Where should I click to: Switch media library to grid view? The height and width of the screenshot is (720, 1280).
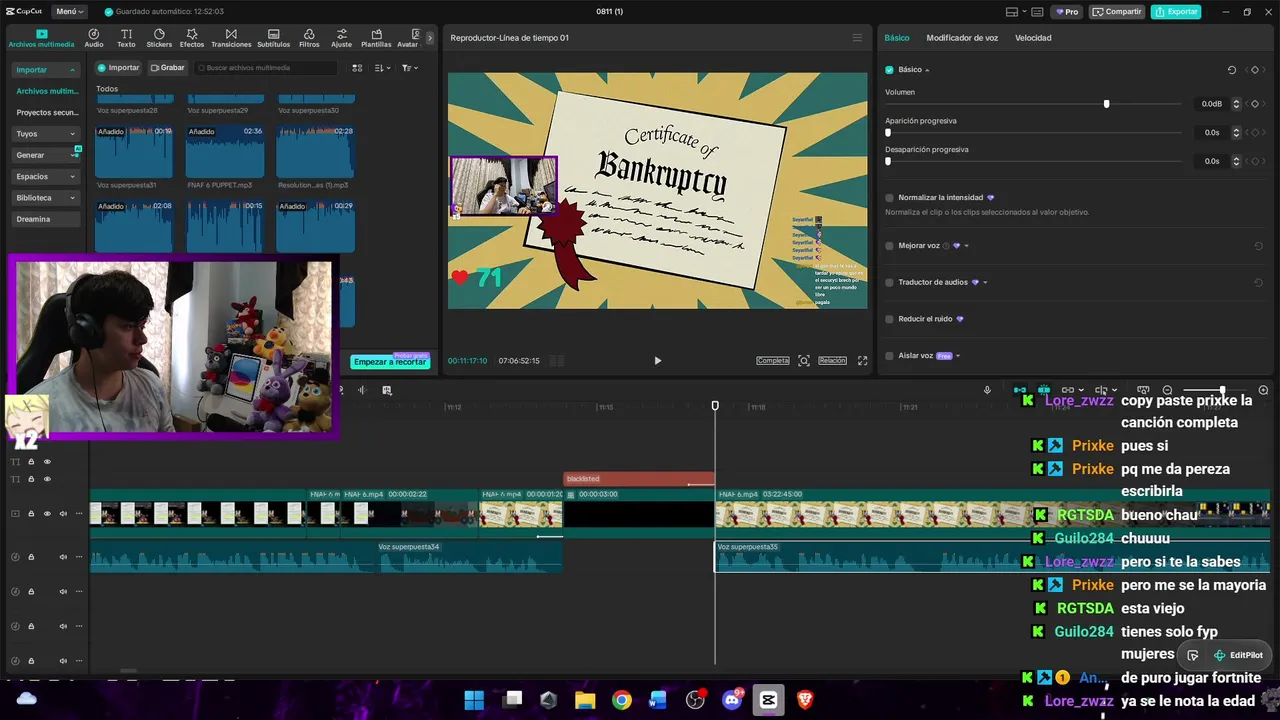(x=357, y=68)
